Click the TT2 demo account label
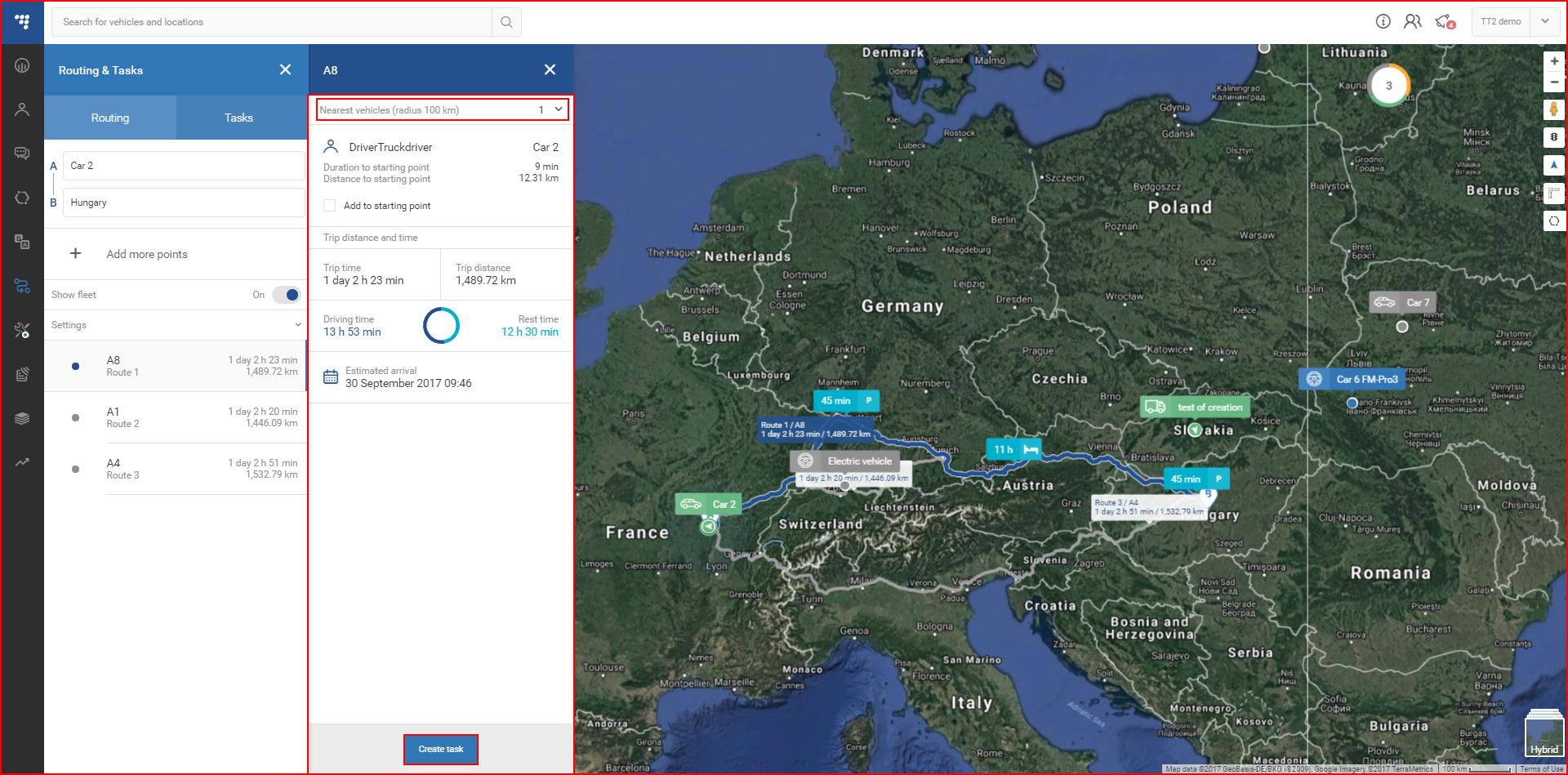1568x775 pixels. click(x=1501, y=21)
